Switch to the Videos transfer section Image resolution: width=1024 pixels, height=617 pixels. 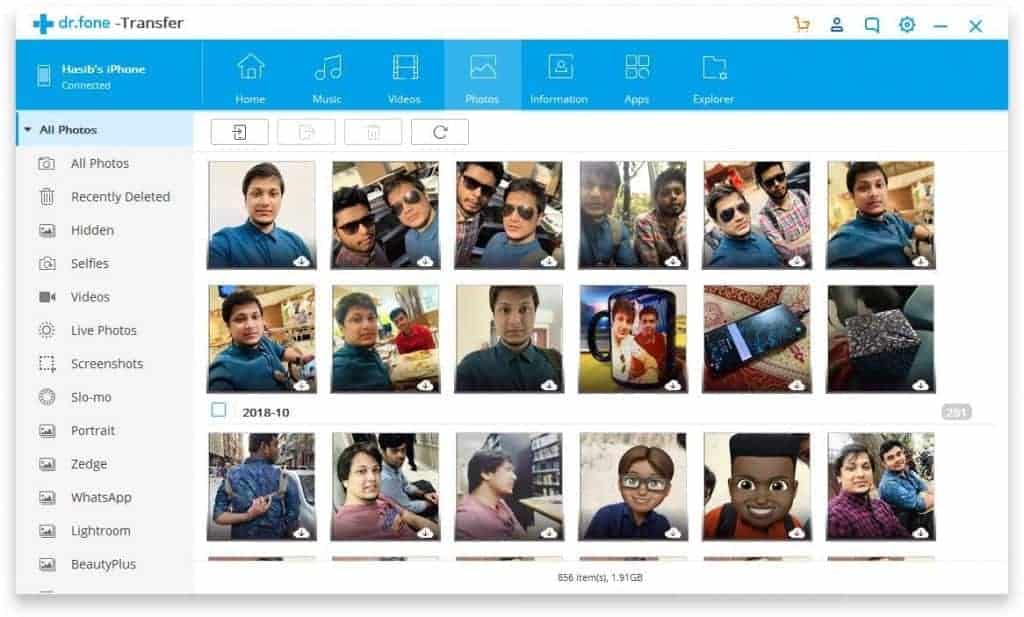click(404, 75)
